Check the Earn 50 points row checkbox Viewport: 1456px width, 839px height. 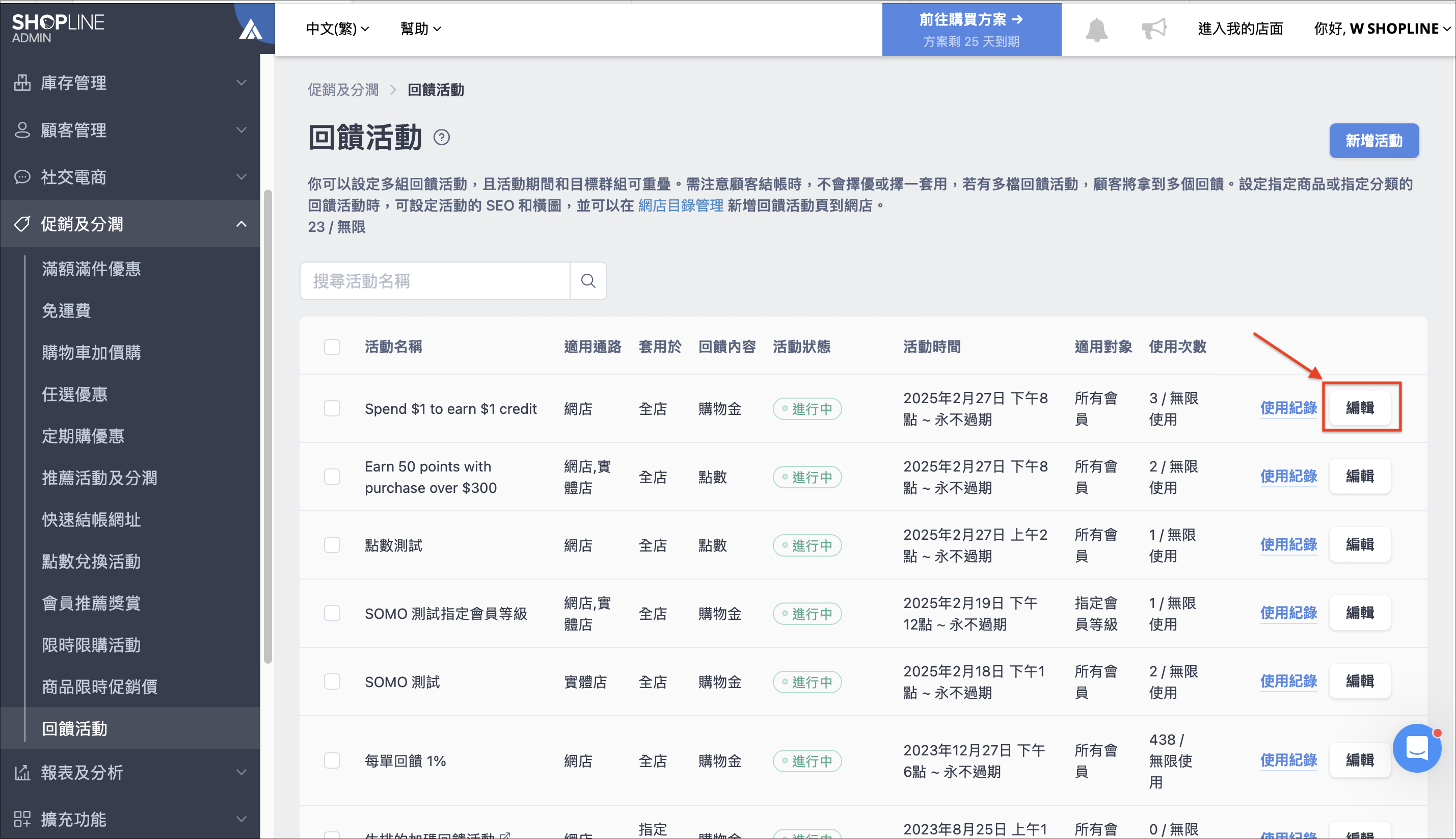tap(332, 477)
